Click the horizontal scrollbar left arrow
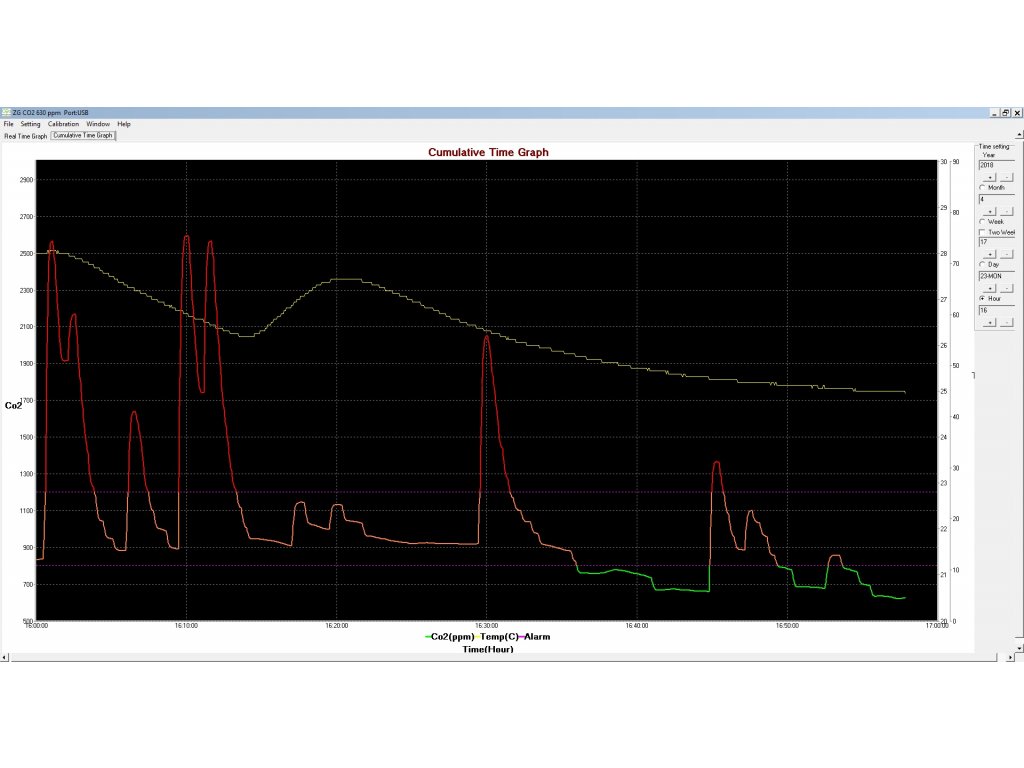The width and height of the screenshot is (1024, 768). click(5, 657)
